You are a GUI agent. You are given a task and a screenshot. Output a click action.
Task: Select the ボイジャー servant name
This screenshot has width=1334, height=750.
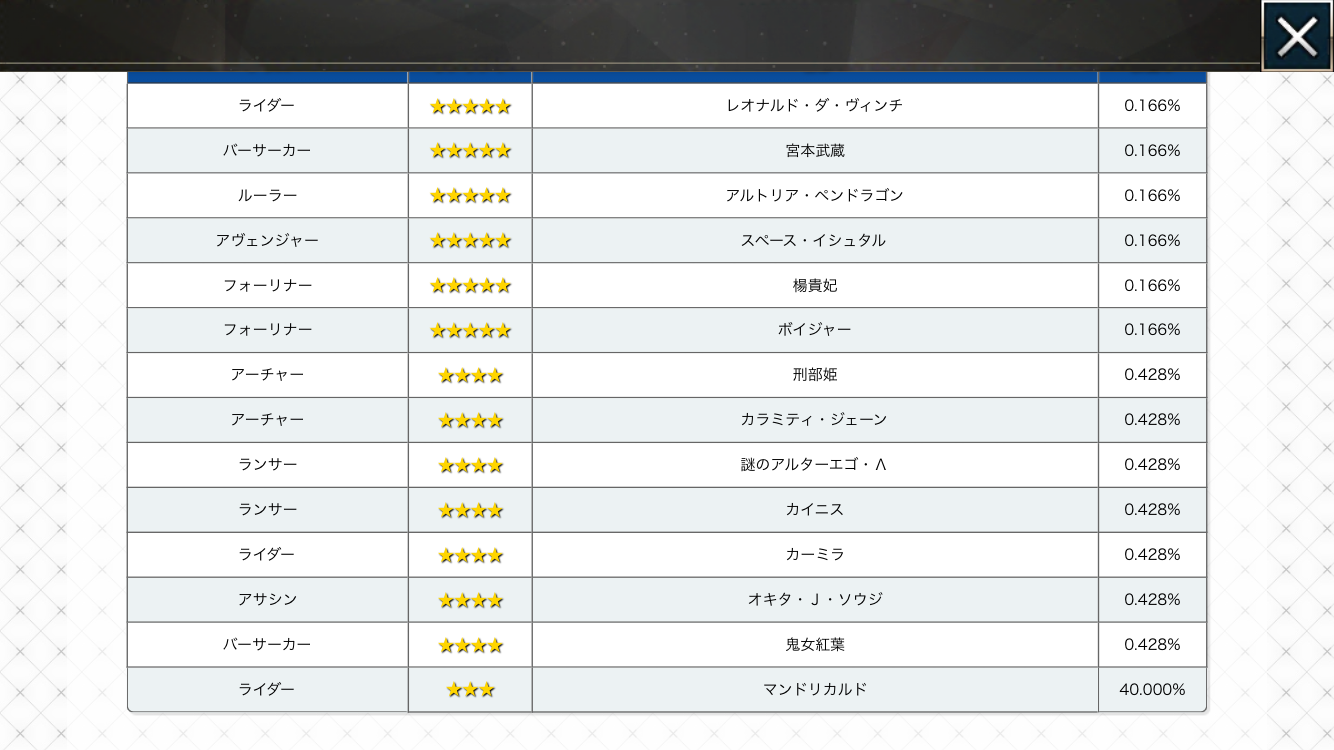pos(814,329)
